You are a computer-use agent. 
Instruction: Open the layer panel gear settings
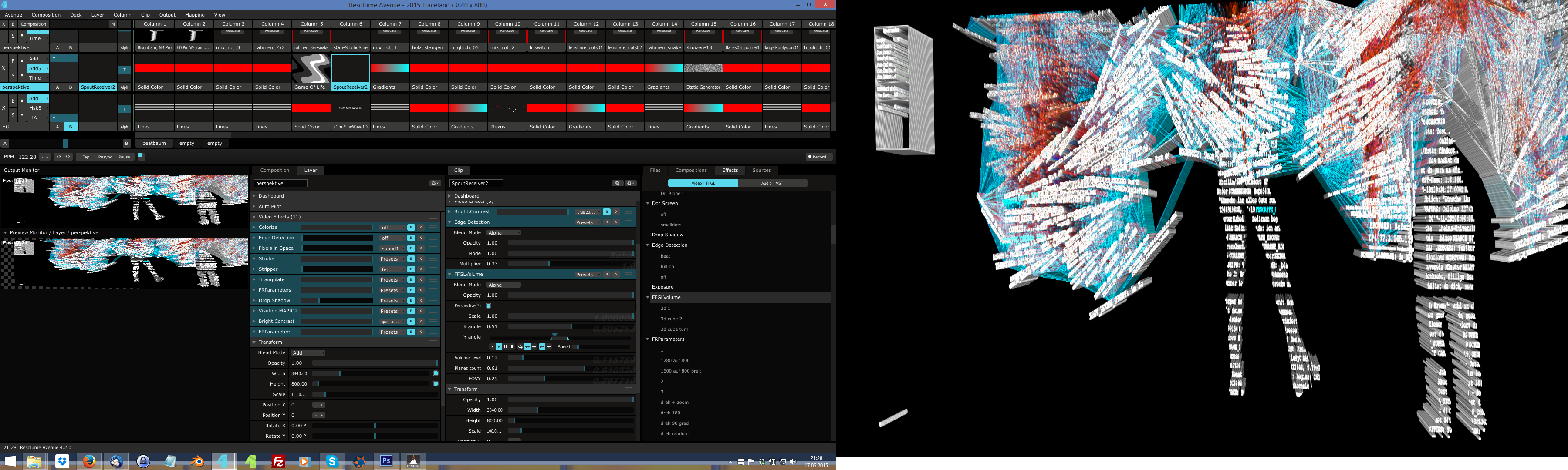(435, 183)
